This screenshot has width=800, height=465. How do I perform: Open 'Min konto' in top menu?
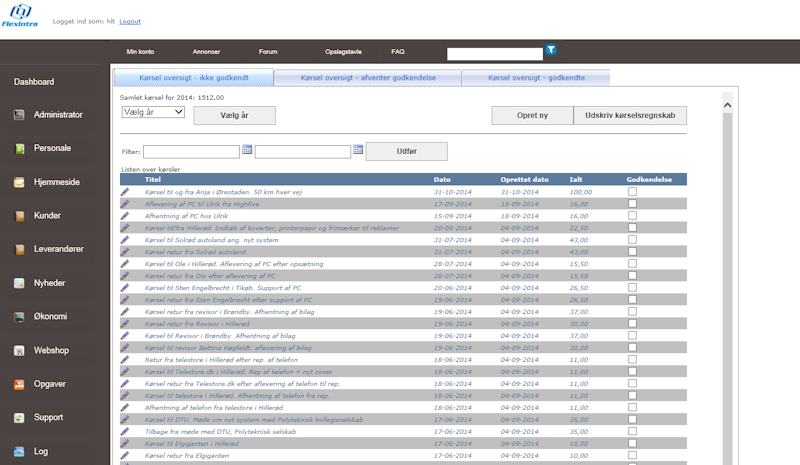140,52
